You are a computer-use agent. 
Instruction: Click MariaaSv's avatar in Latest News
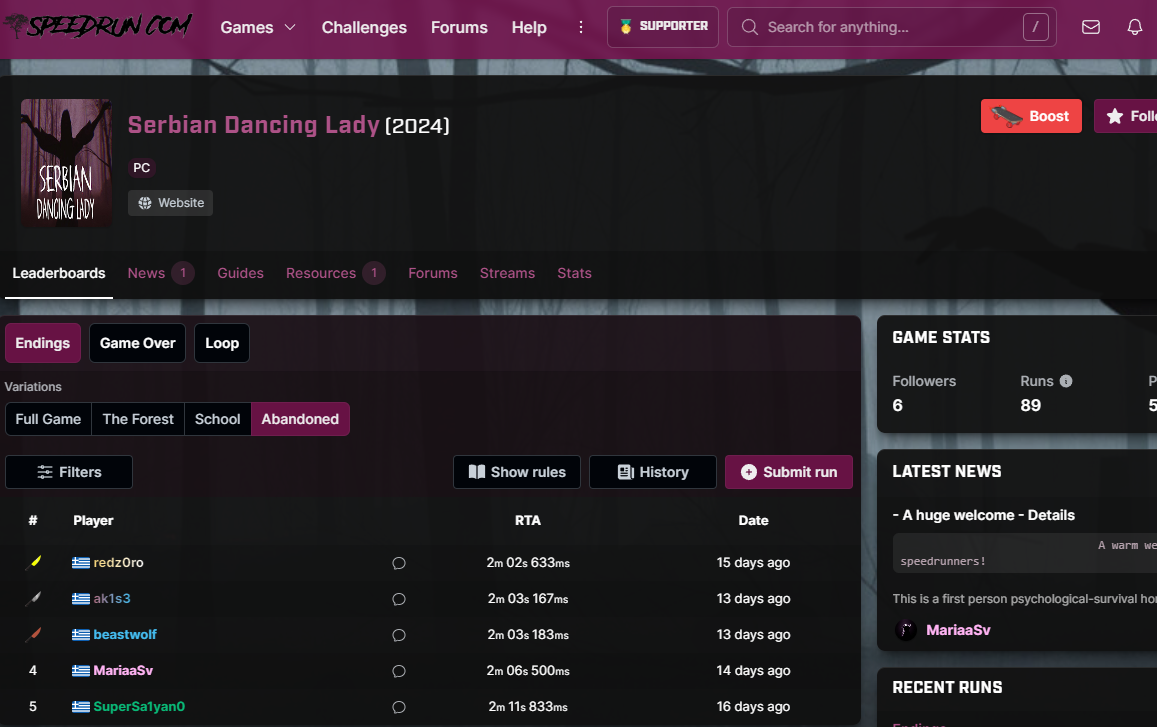pyautogui.click(x=905, y=630)
